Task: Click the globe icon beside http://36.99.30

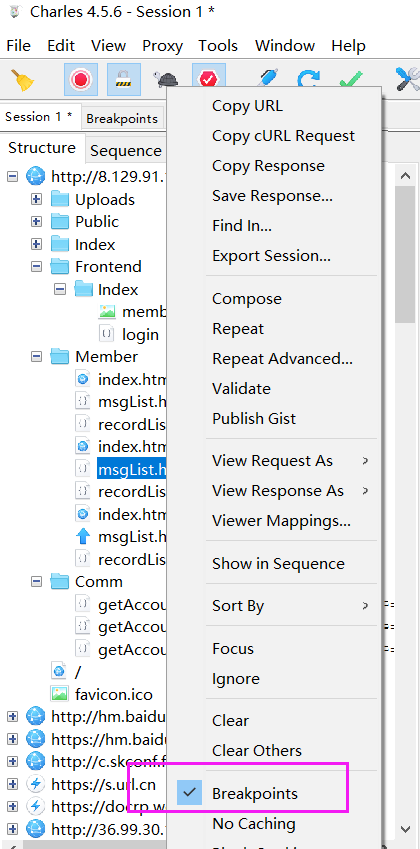Action: click(x=36, y=828)
